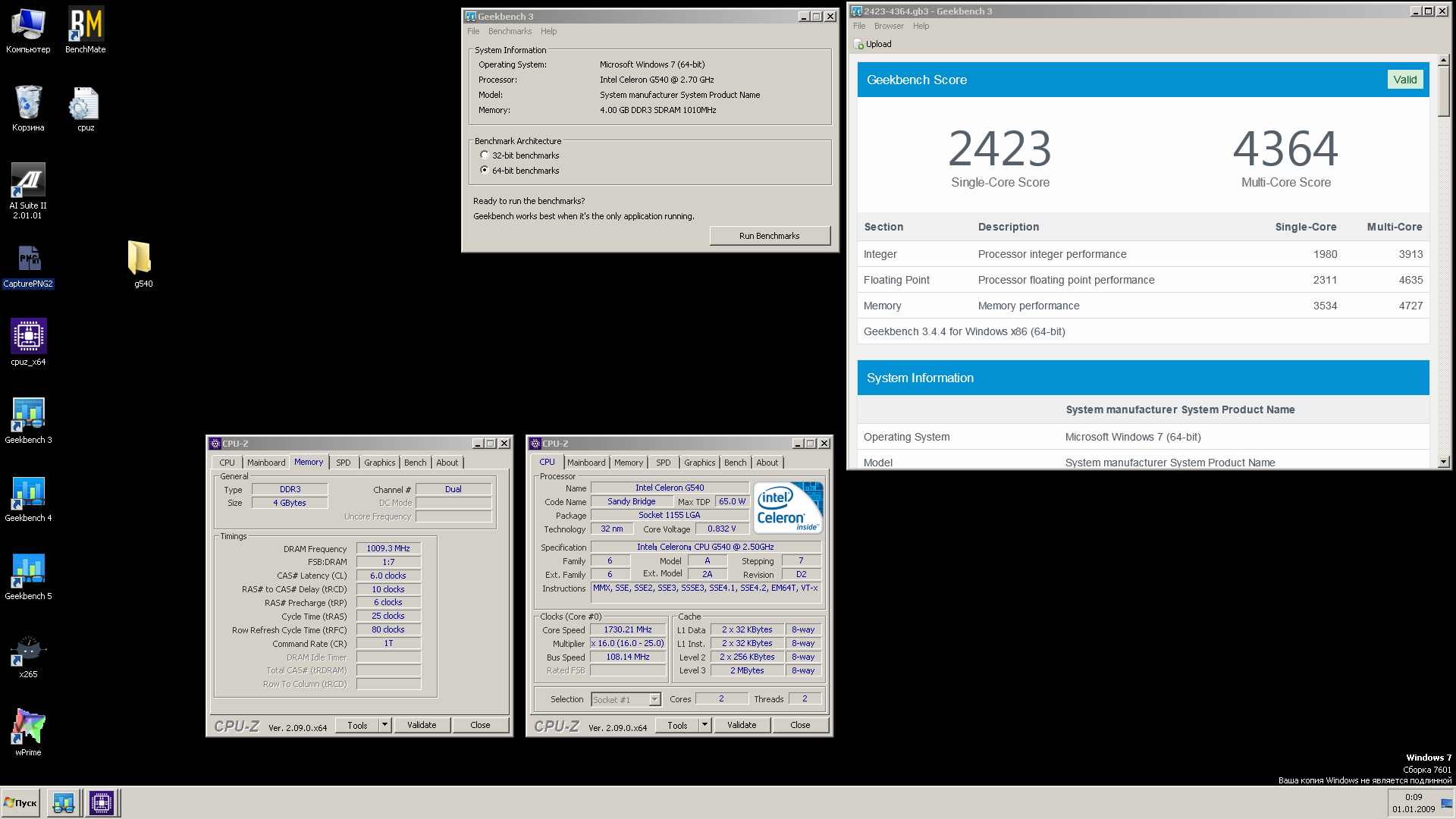
Task: Click the results window title bar icon
Action: pos(856,11)
